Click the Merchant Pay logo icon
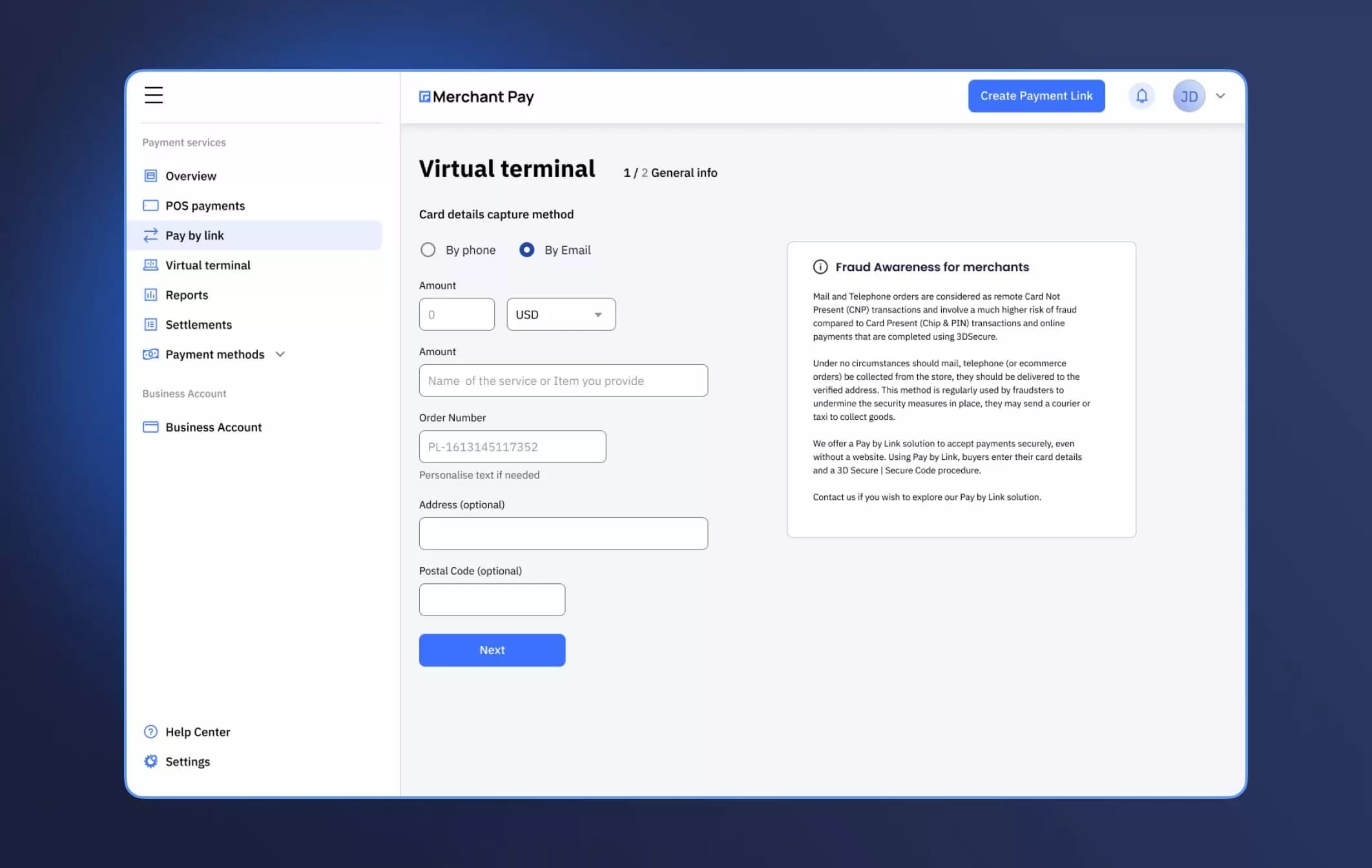Viewport: 1372px width, 868px height. point(424,97)
